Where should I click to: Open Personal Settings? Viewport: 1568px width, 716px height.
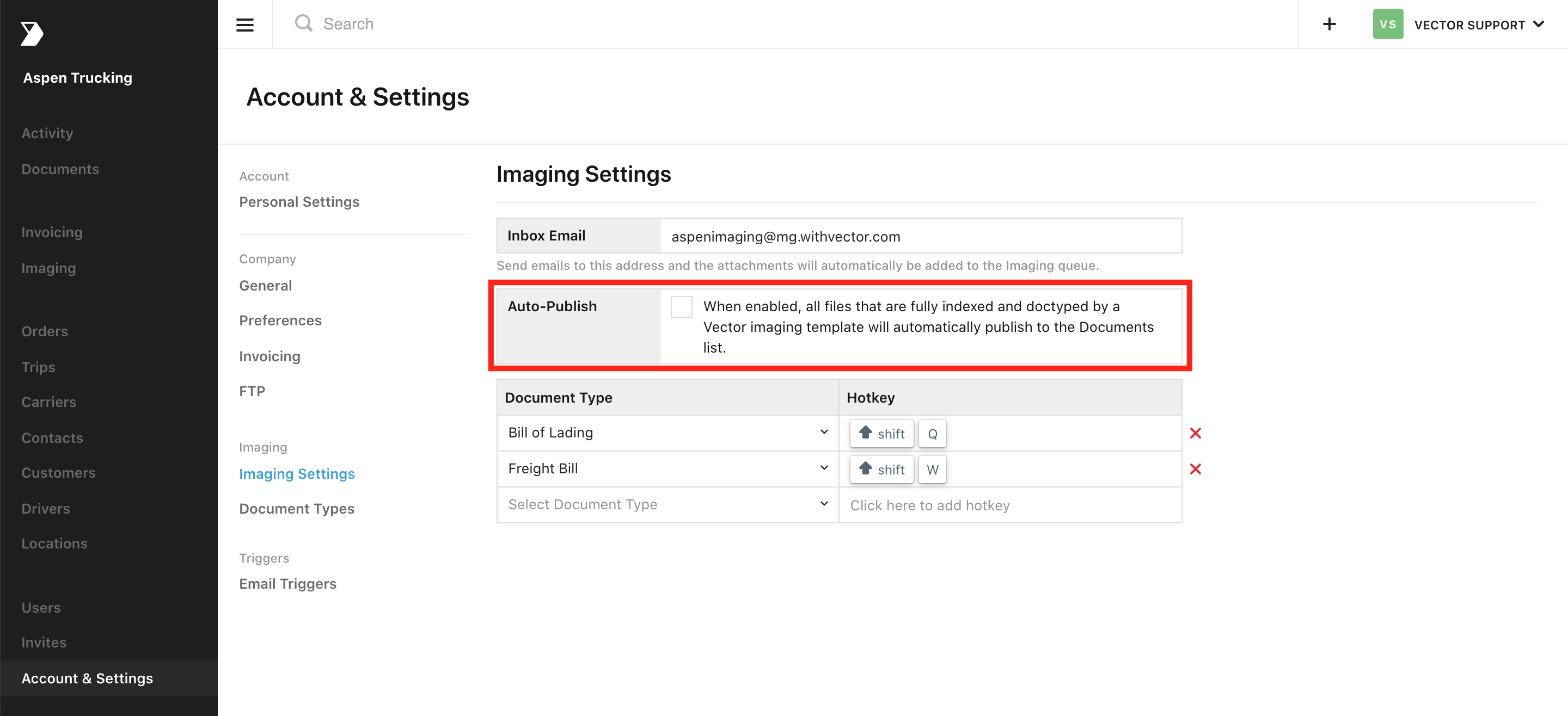coord(299,202)
